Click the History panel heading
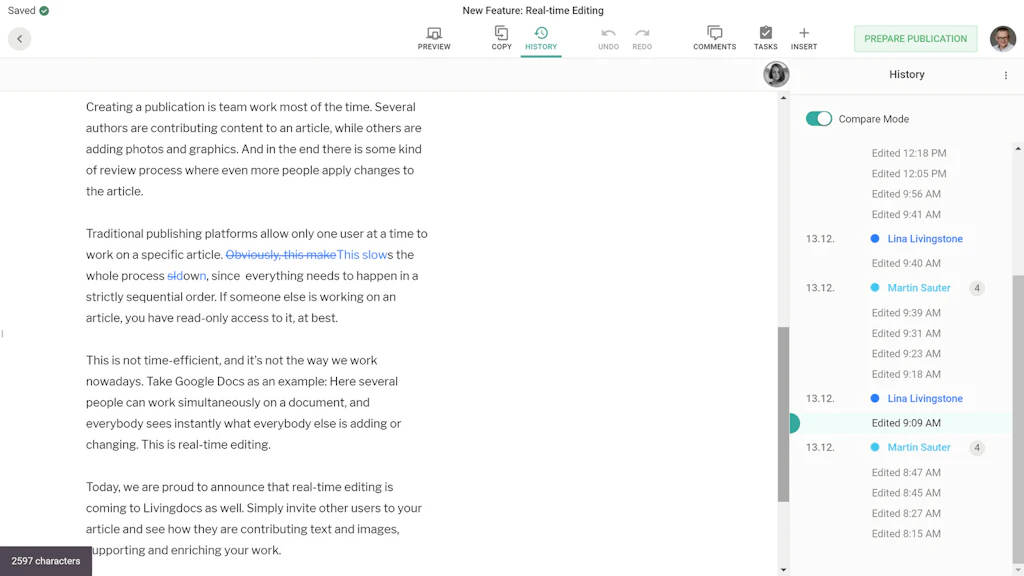 pos(906,74)
